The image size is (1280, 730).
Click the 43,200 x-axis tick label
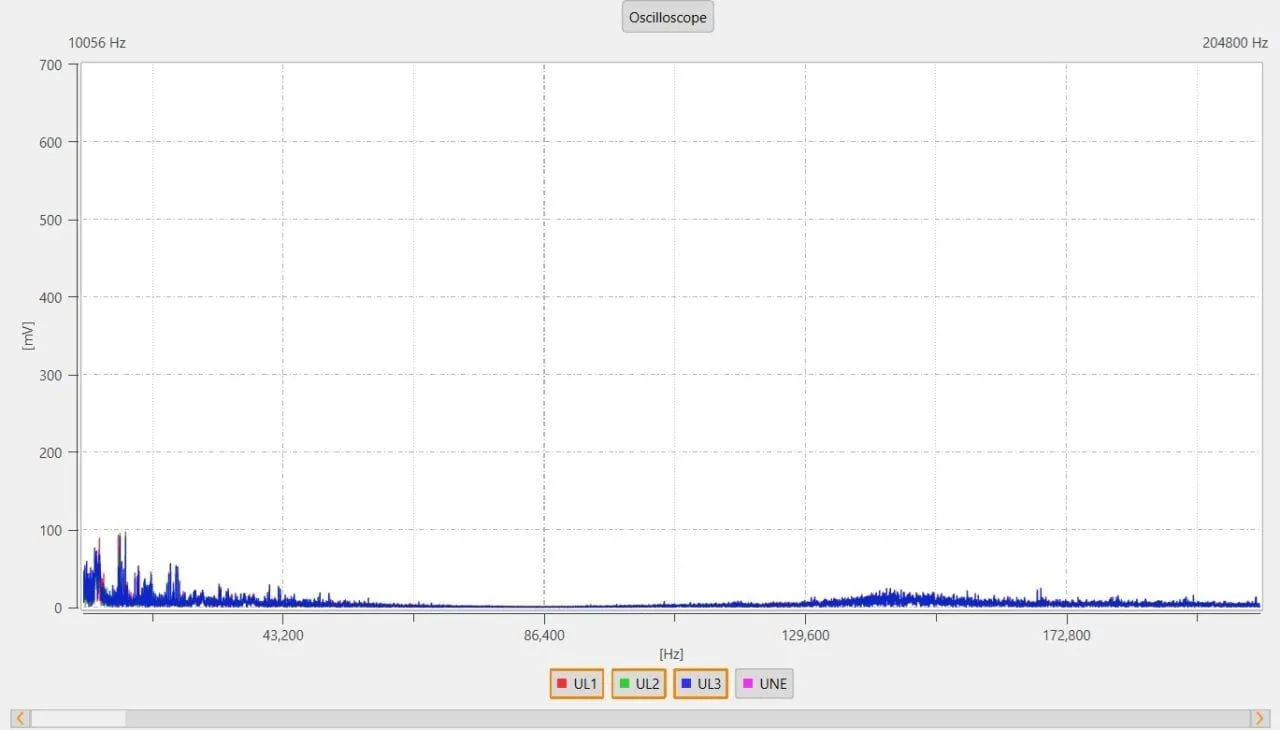click(282, 634)
